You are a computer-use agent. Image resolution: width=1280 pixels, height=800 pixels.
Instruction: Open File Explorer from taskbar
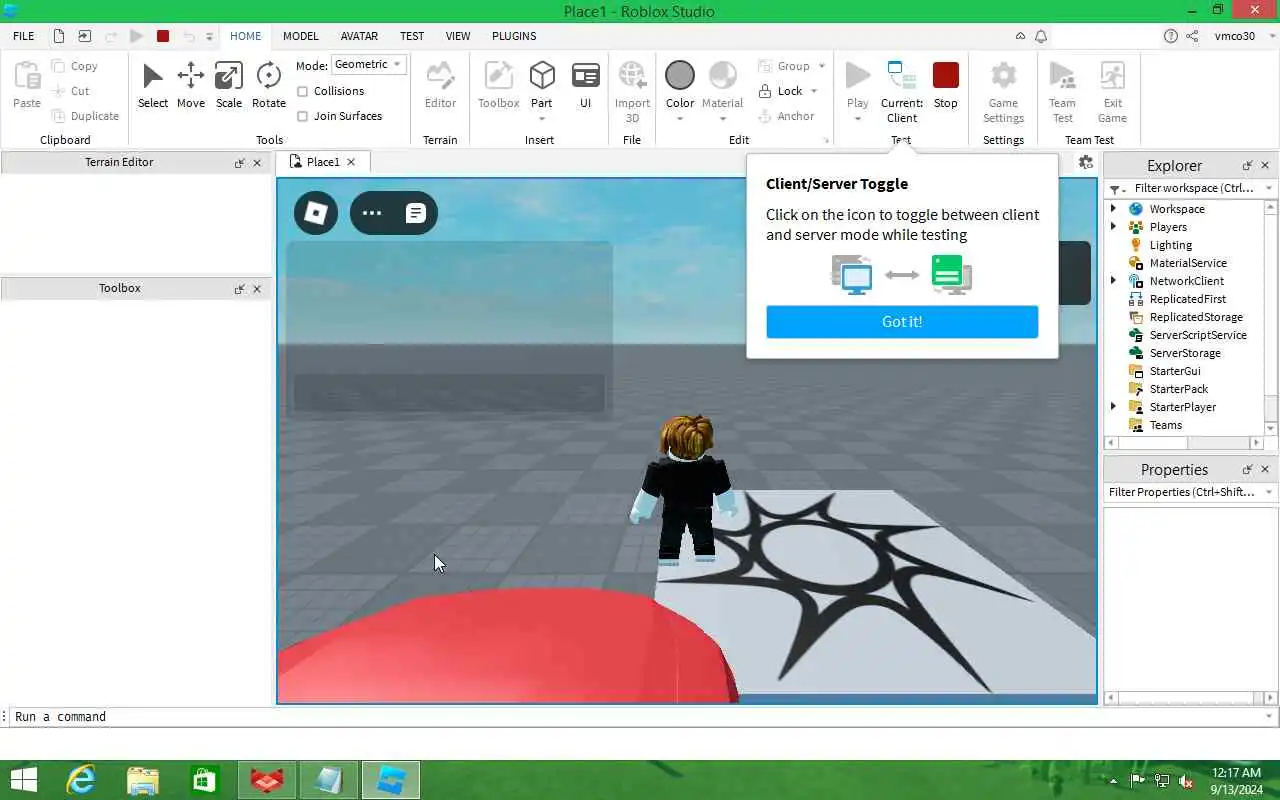pyautogui.click(x=143, y=780)
